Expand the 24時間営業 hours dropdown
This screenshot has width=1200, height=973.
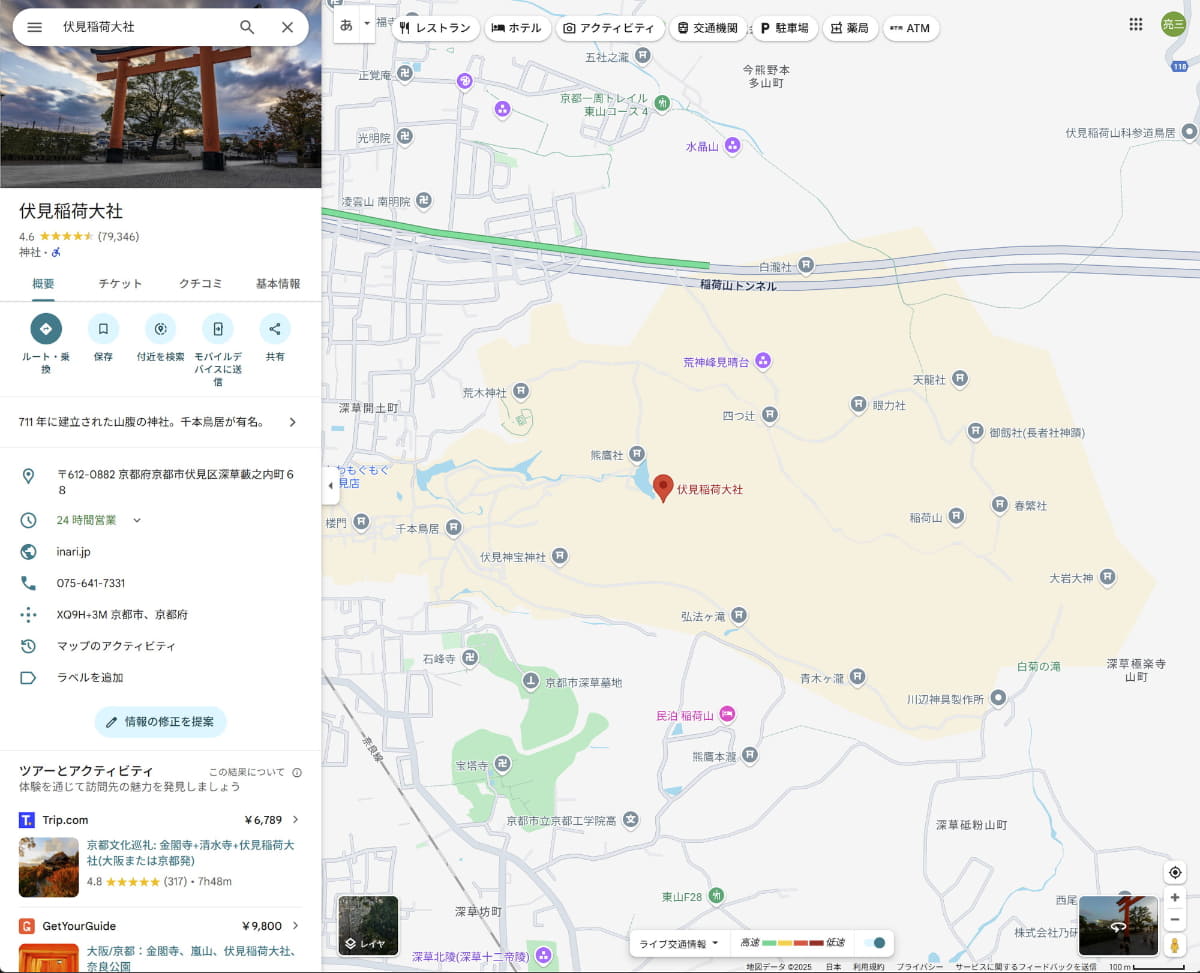(x=137, y=520)
